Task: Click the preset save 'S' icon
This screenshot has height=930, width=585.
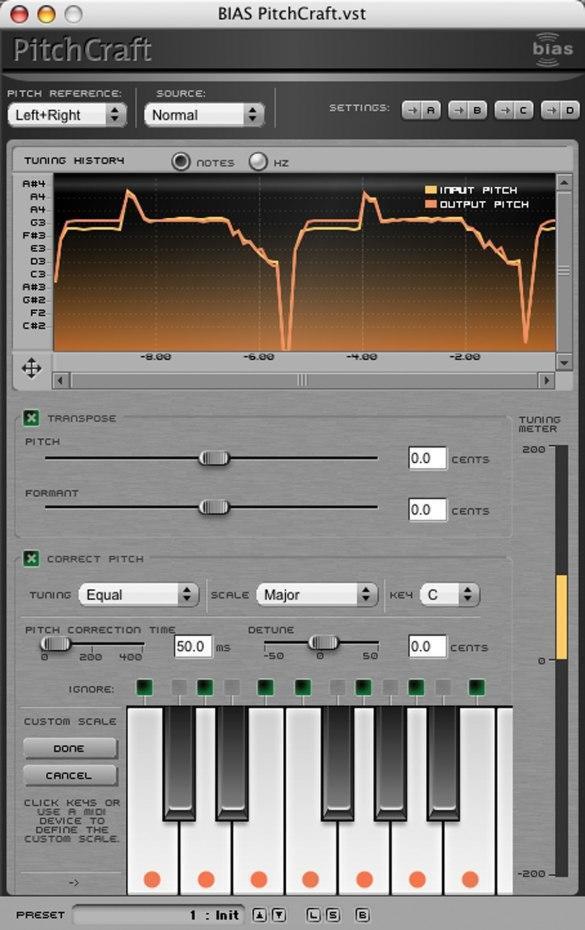Action: point(333,915)
